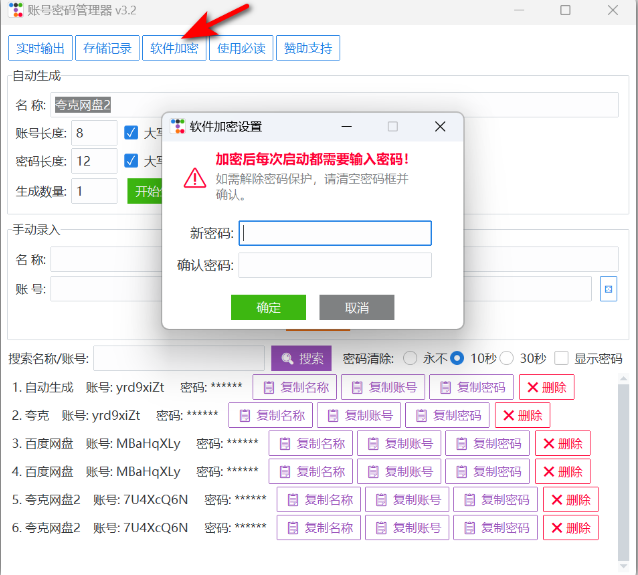This screenshot has height=575, width=638.
Task: Delete row 5 夸克网盘2
Action: [x=571, y=499]
